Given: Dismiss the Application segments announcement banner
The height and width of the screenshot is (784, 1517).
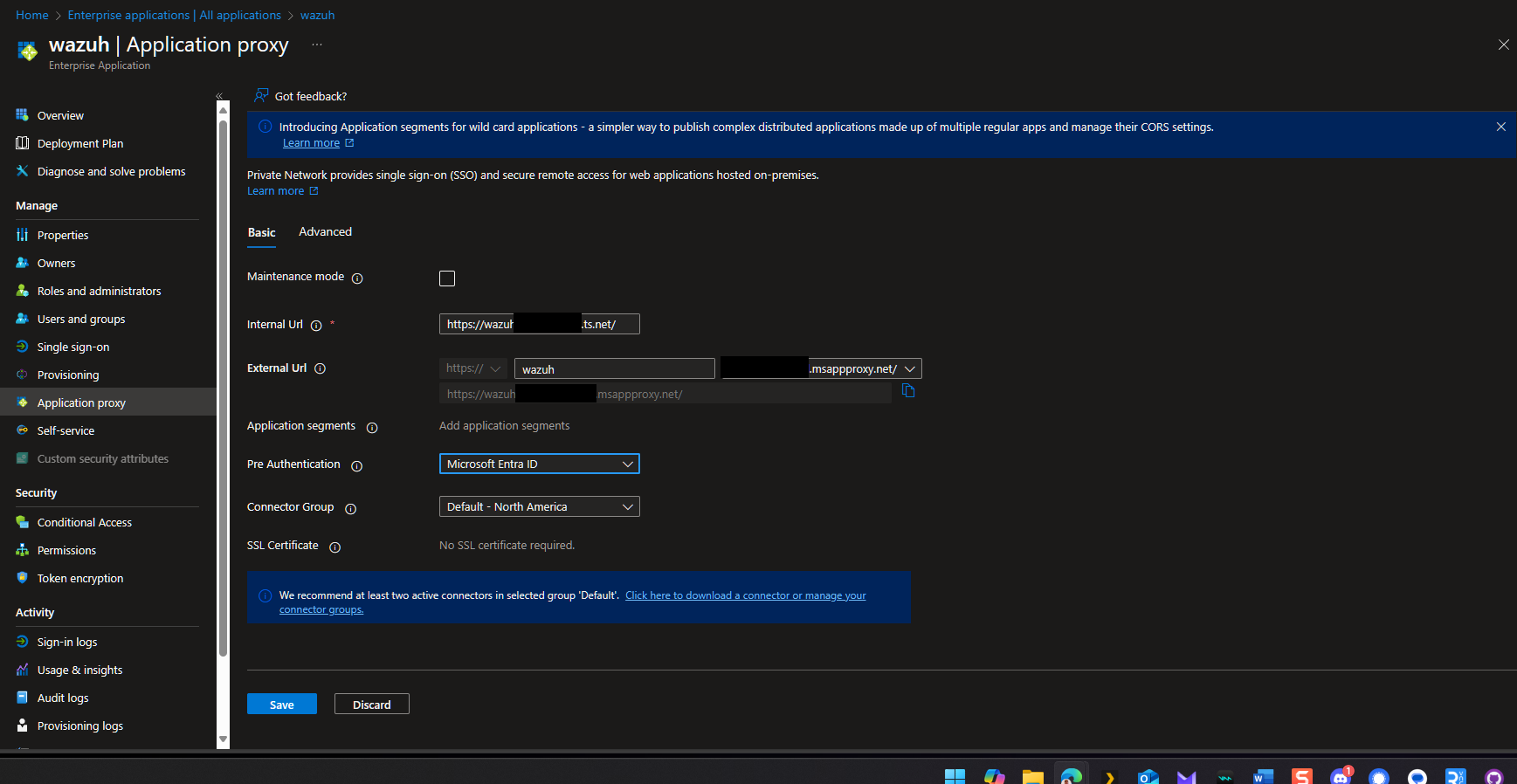Looking at the screenshot, I should pos(1500,127).
